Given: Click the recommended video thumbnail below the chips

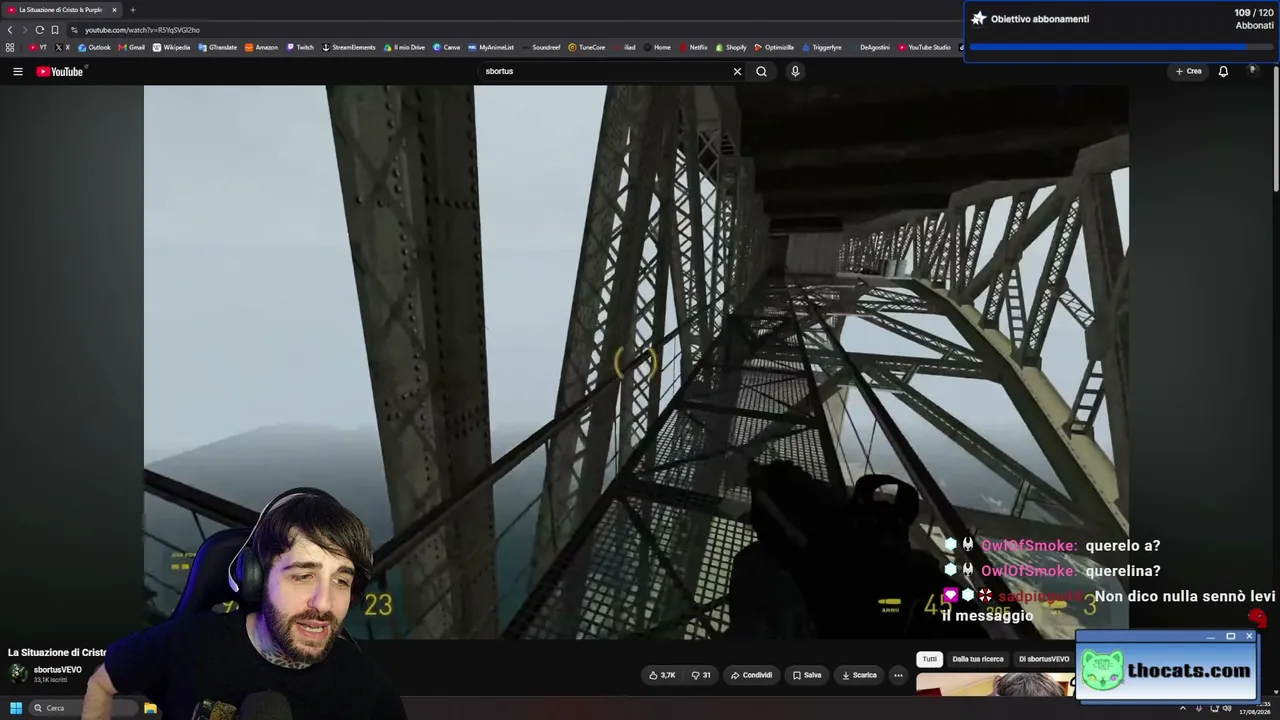Looking at the screenshot, I should click(996, 684).
